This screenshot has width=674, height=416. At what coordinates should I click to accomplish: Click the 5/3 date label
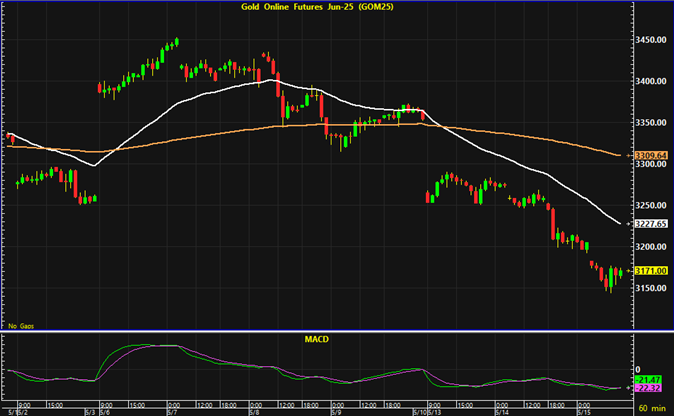pyautogui.click(x=90, y=413)
